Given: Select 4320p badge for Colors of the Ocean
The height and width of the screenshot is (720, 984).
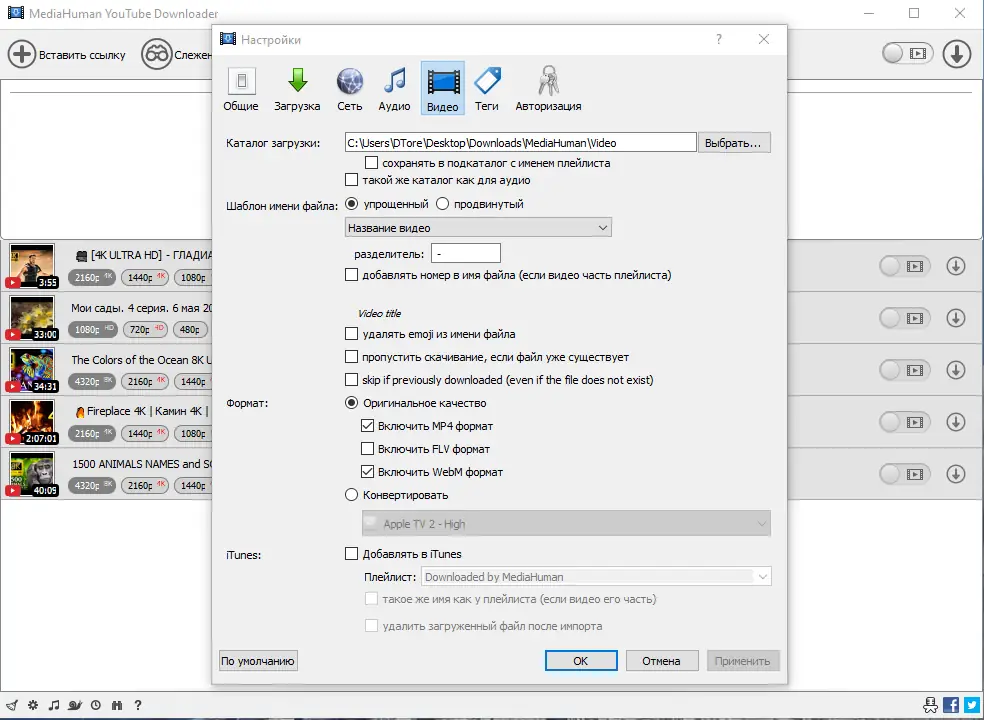Looking at the screenshot, I should 92,382.
